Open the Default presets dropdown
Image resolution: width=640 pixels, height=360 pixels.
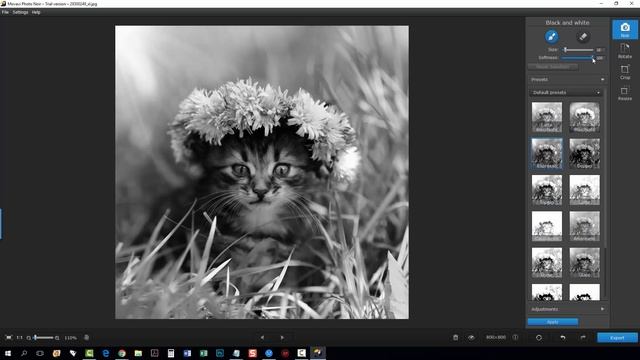point(566,93)
